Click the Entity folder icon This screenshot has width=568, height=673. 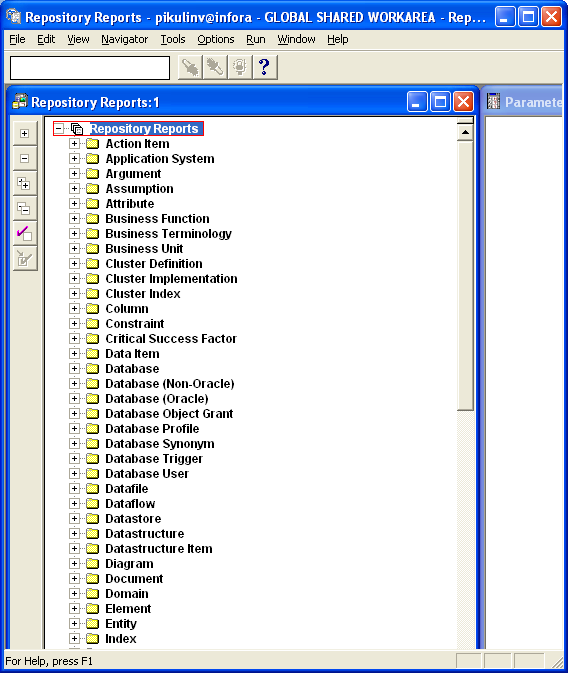point(92,624)
